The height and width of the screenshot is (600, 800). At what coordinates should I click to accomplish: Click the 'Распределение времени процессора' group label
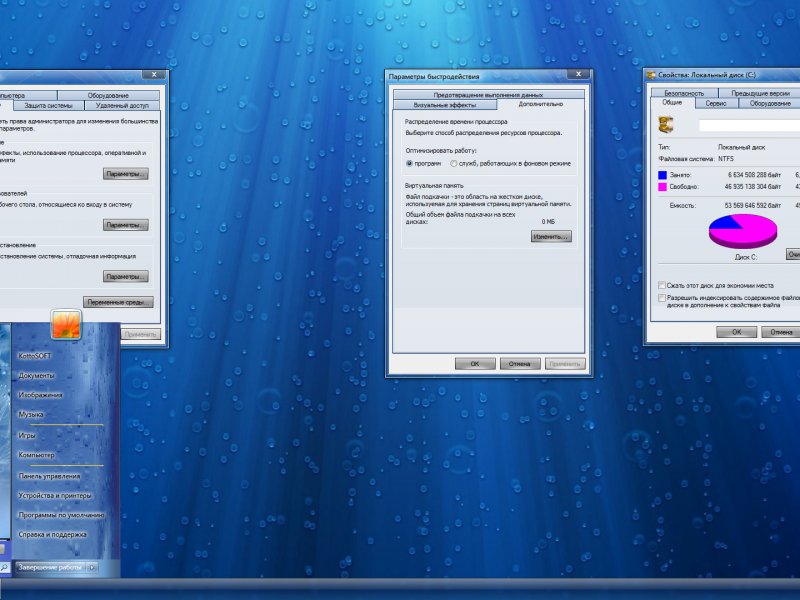click(456, 122)
